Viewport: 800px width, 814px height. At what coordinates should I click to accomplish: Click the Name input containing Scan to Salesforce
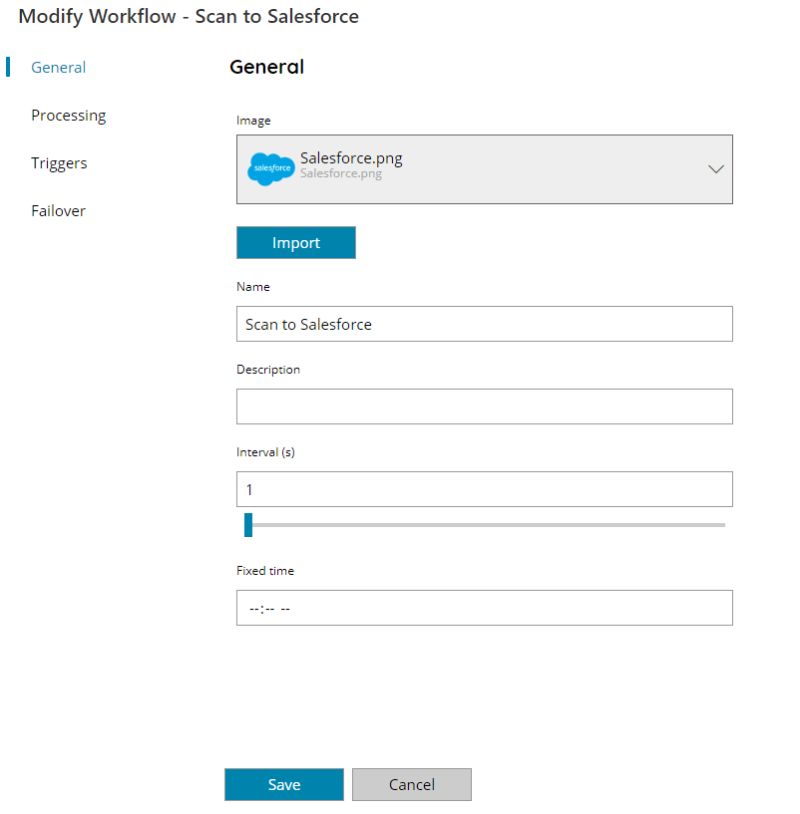pyautogui.click(x=484, y=322)
